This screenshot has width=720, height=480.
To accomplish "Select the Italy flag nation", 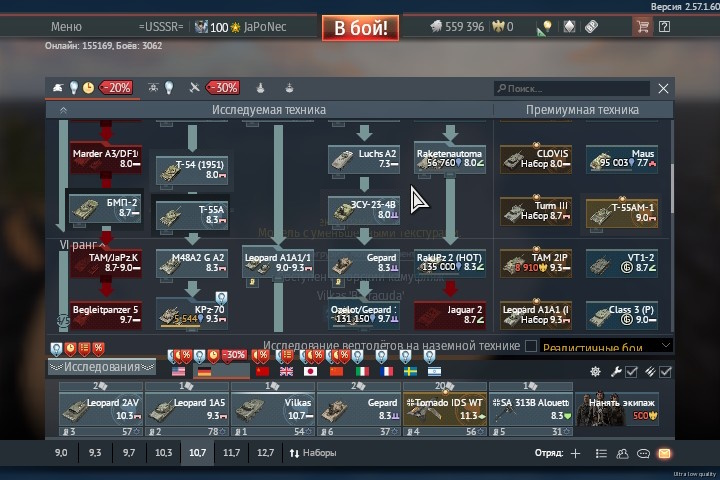I will tap(362, 371).
